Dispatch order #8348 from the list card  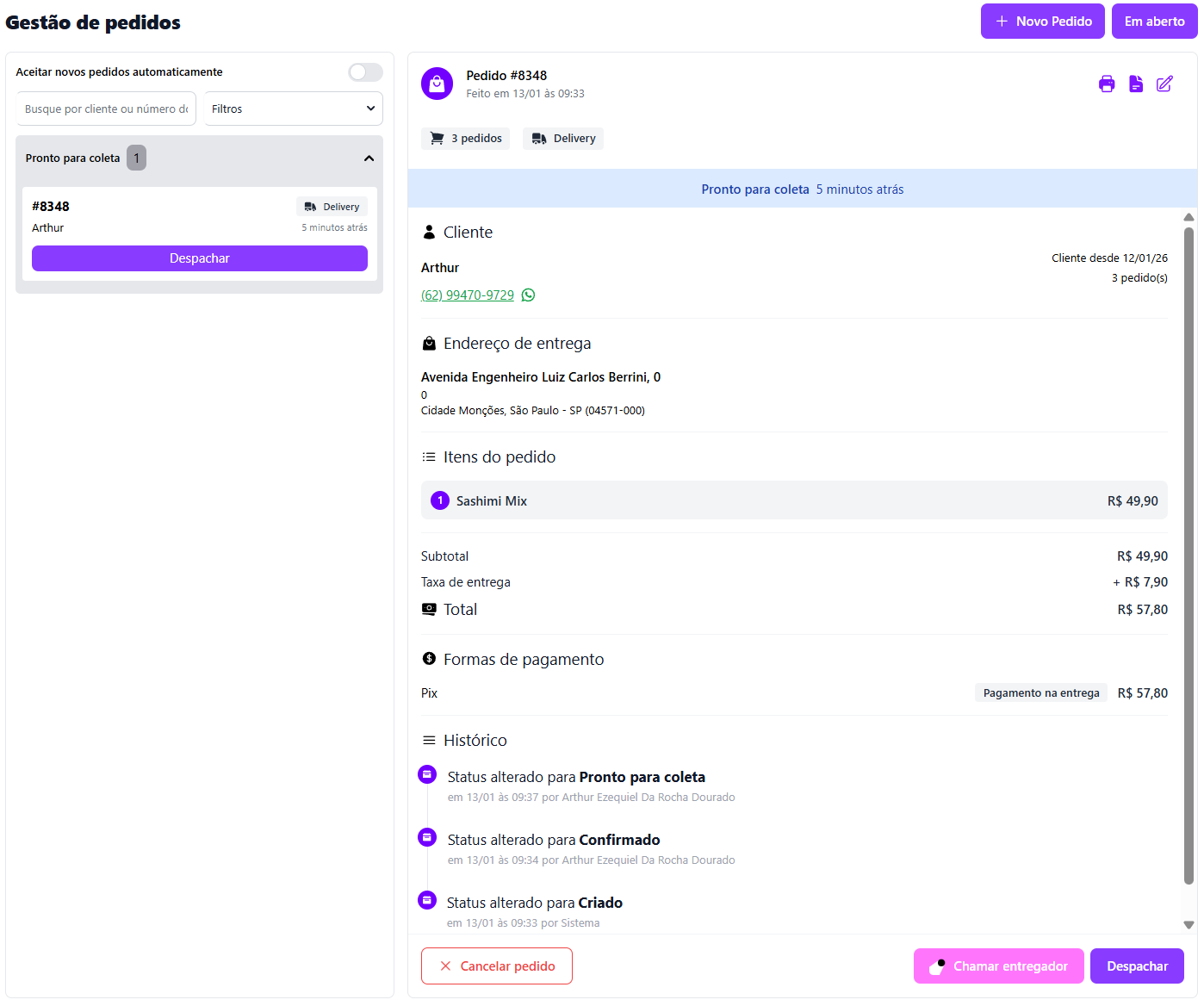(200, 258)
